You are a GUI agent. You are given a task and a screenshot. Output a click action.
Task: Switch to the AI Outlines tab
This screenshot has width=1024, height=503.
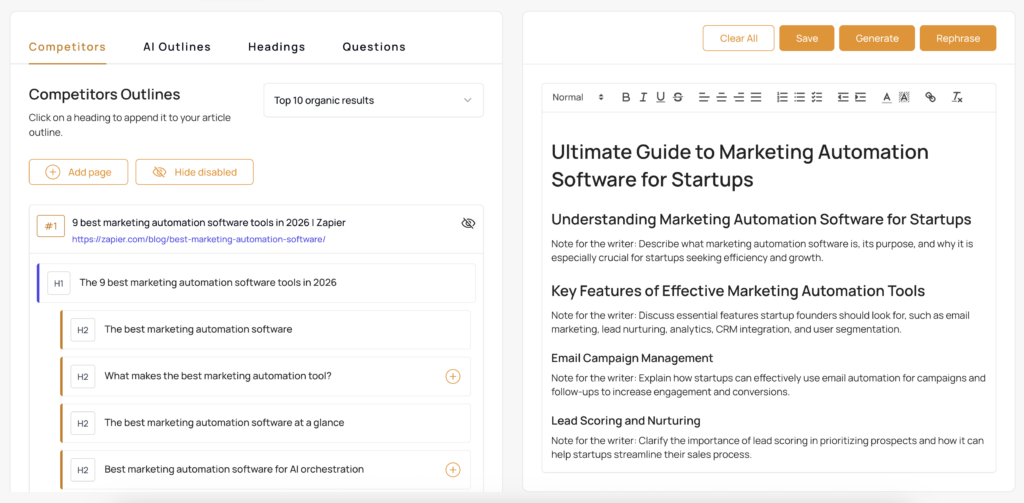177,47
